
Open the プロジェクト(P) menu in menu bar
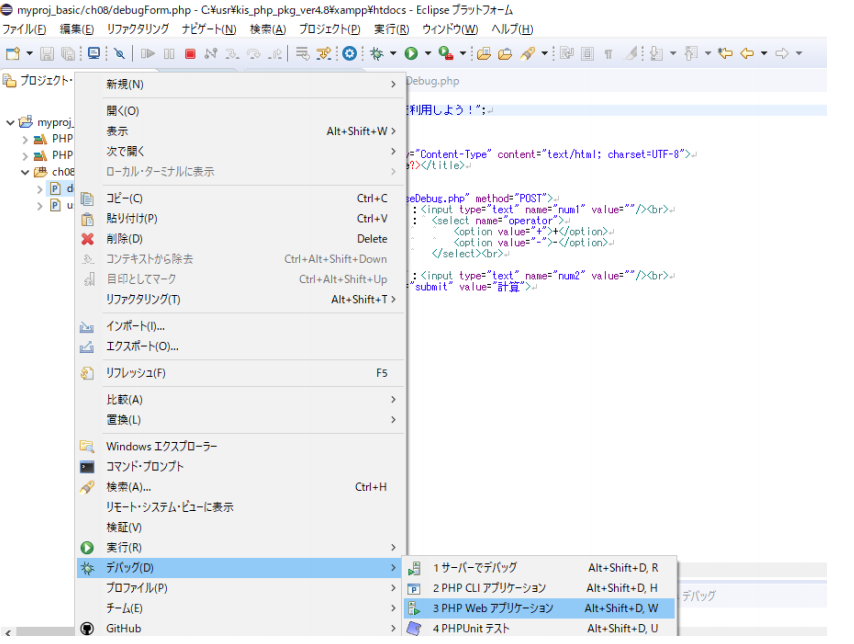329,29
